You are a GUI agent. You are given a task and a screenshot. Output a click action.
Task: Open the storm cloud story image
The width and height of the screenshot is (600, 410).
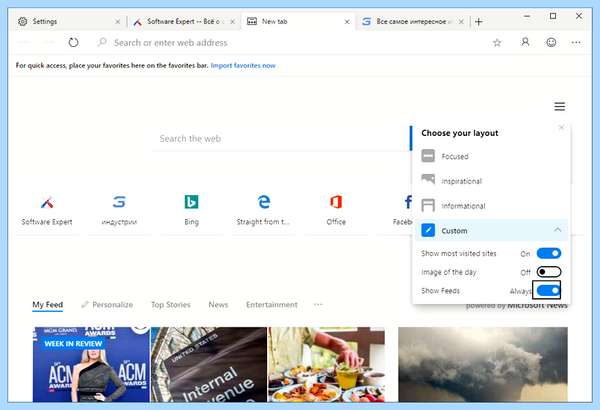[483, 364]
